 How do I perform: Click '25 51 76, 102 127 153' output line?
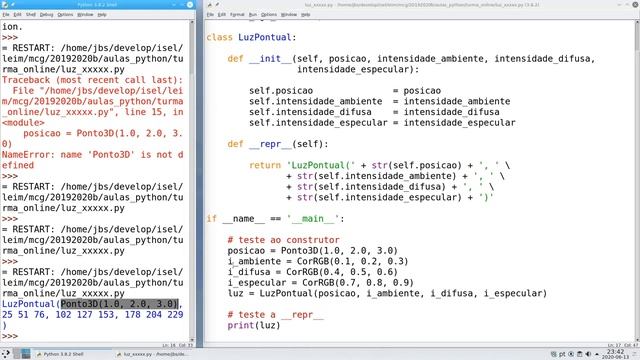click(92, 315)
